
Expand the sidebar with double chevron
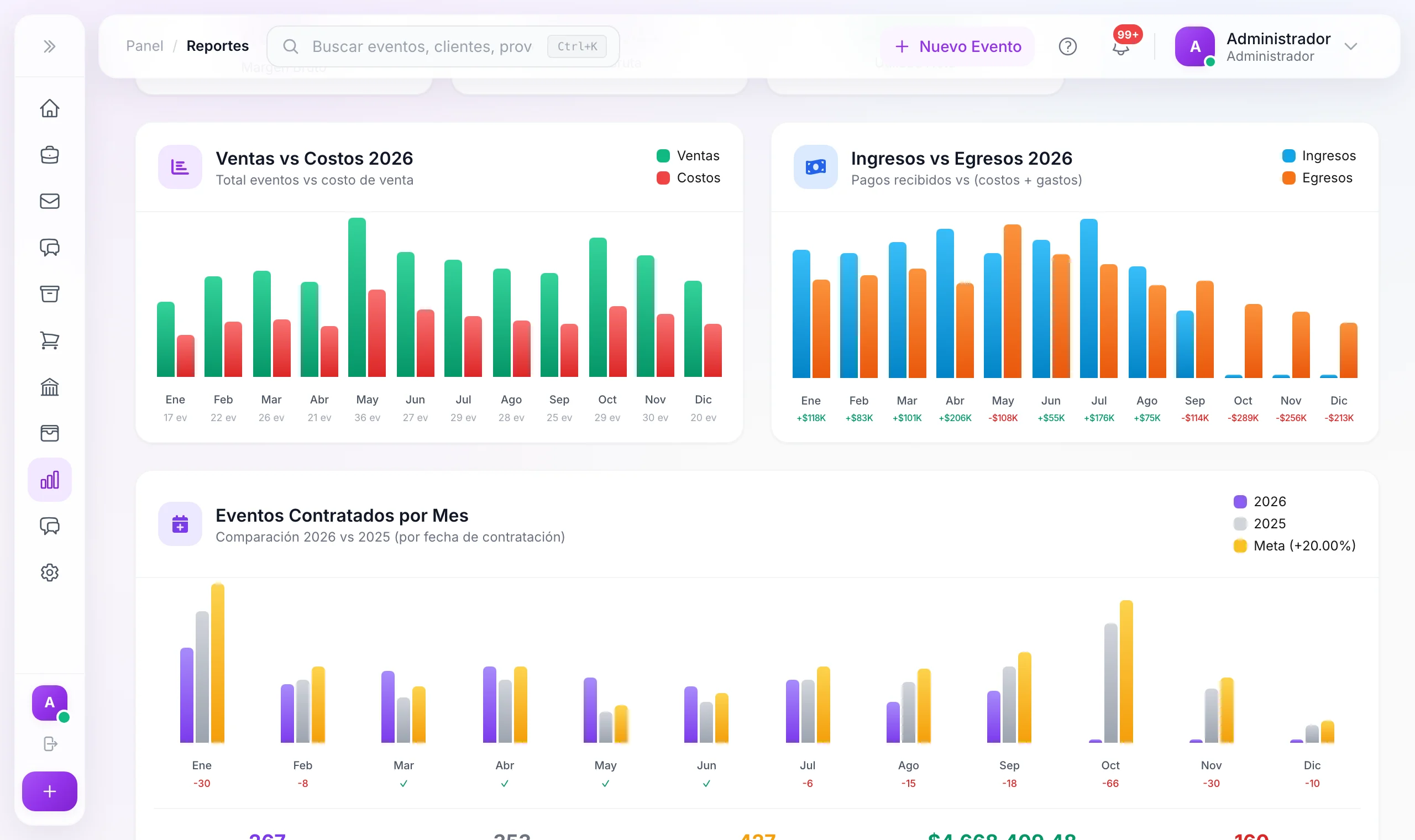click(x=50, y=46)
